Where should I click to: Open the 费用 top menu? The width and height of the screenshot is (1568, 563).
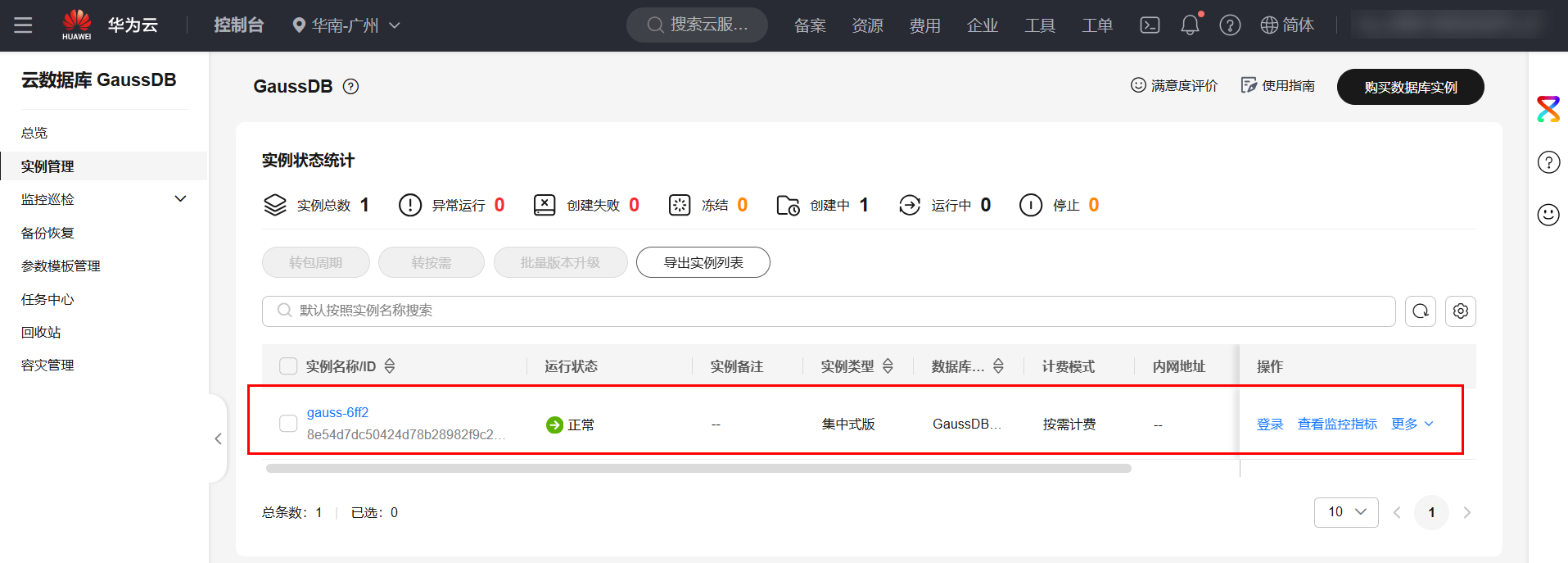924,25
